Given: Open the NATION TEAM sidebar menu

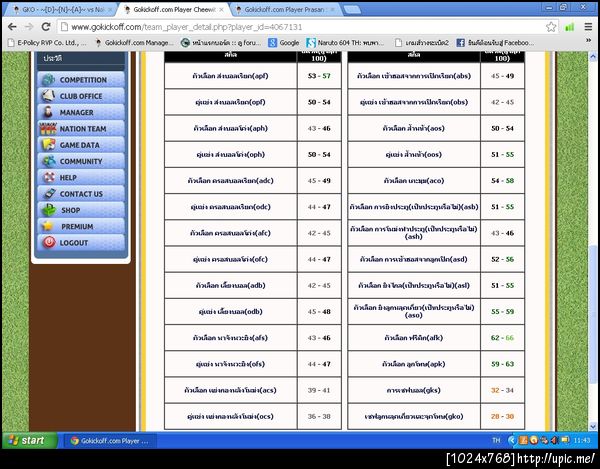Looking at the screenshot, I should (81, 129).
